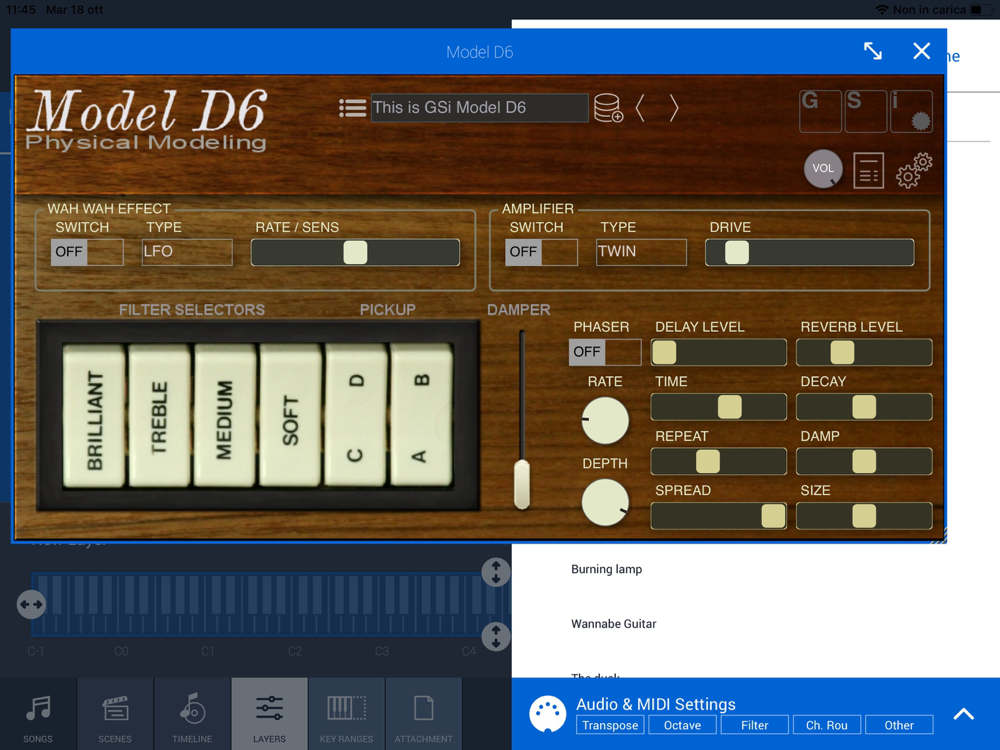Tap horizontal keyboard scroll arrows icon
This screenshot has width=1000, height=750.
(31, 604)
